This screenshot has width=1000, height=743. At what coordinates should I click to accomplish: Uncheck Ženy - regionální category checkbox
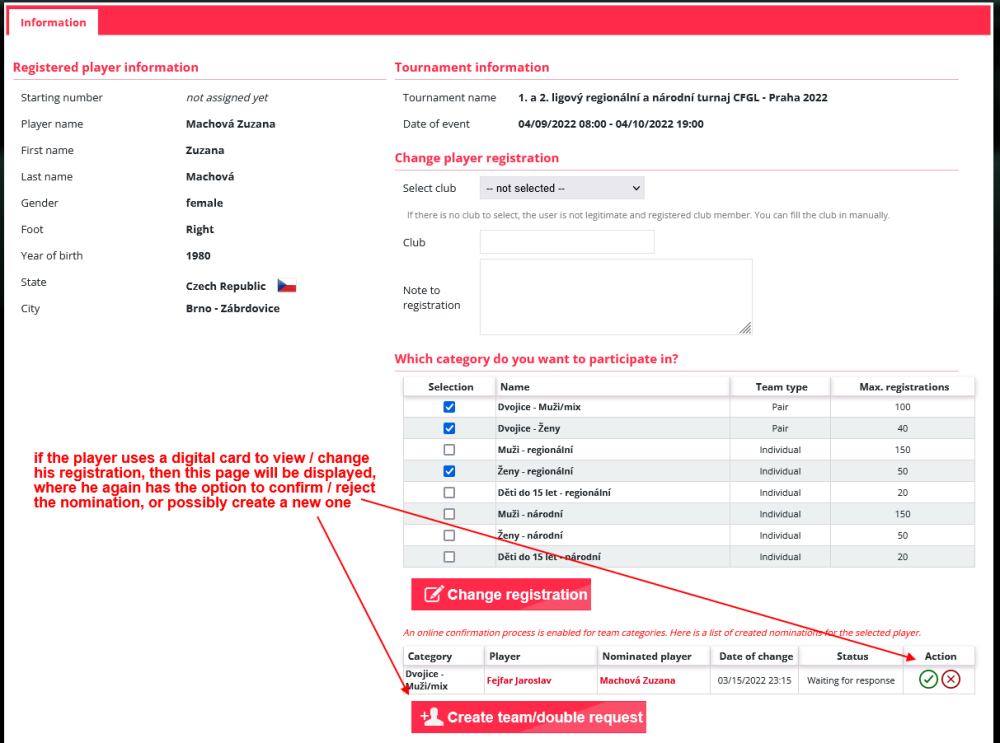[x=449, y=471]
